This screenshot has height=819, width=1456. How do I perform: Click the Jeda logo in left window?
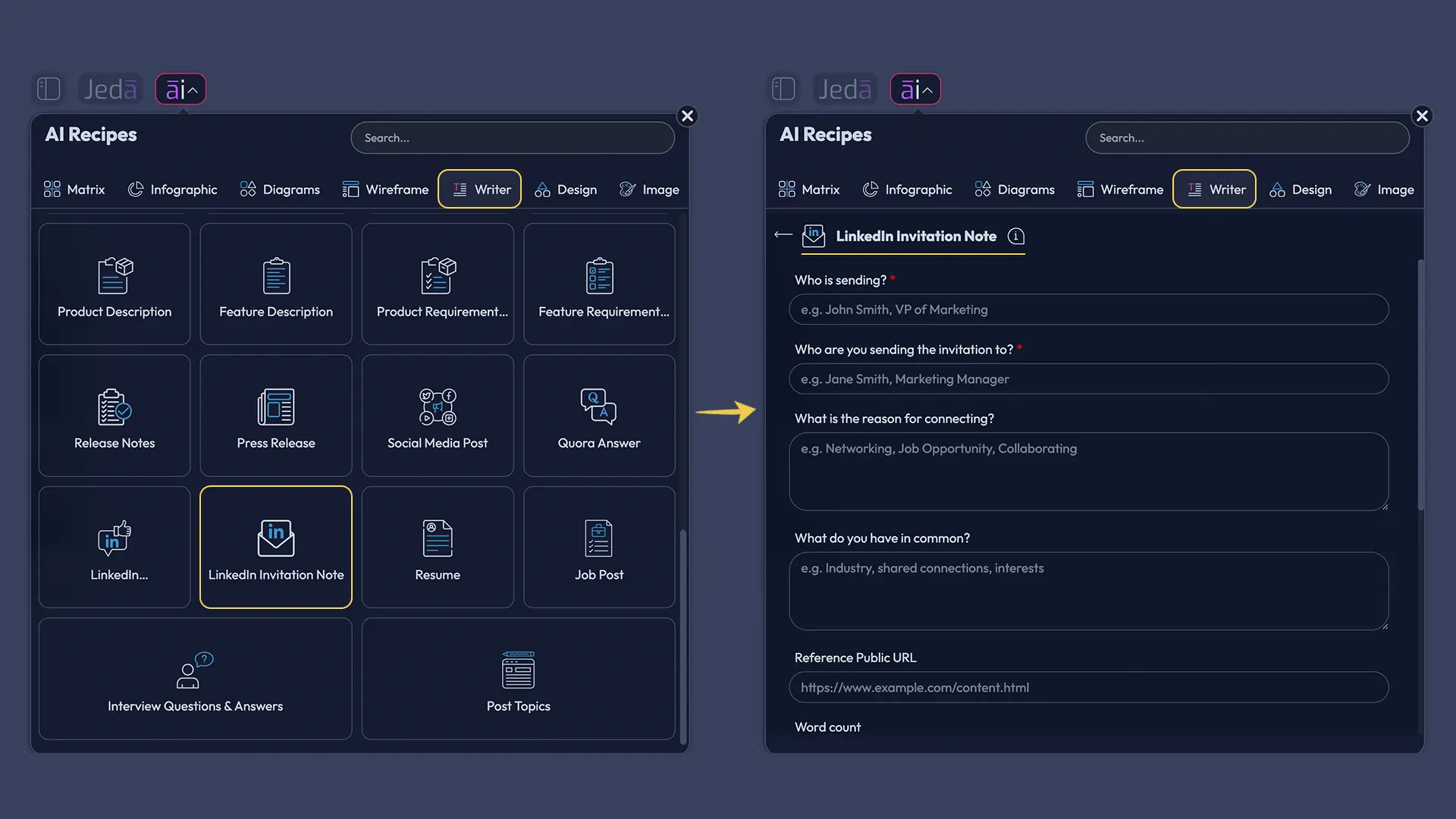(x=110, y=89)
